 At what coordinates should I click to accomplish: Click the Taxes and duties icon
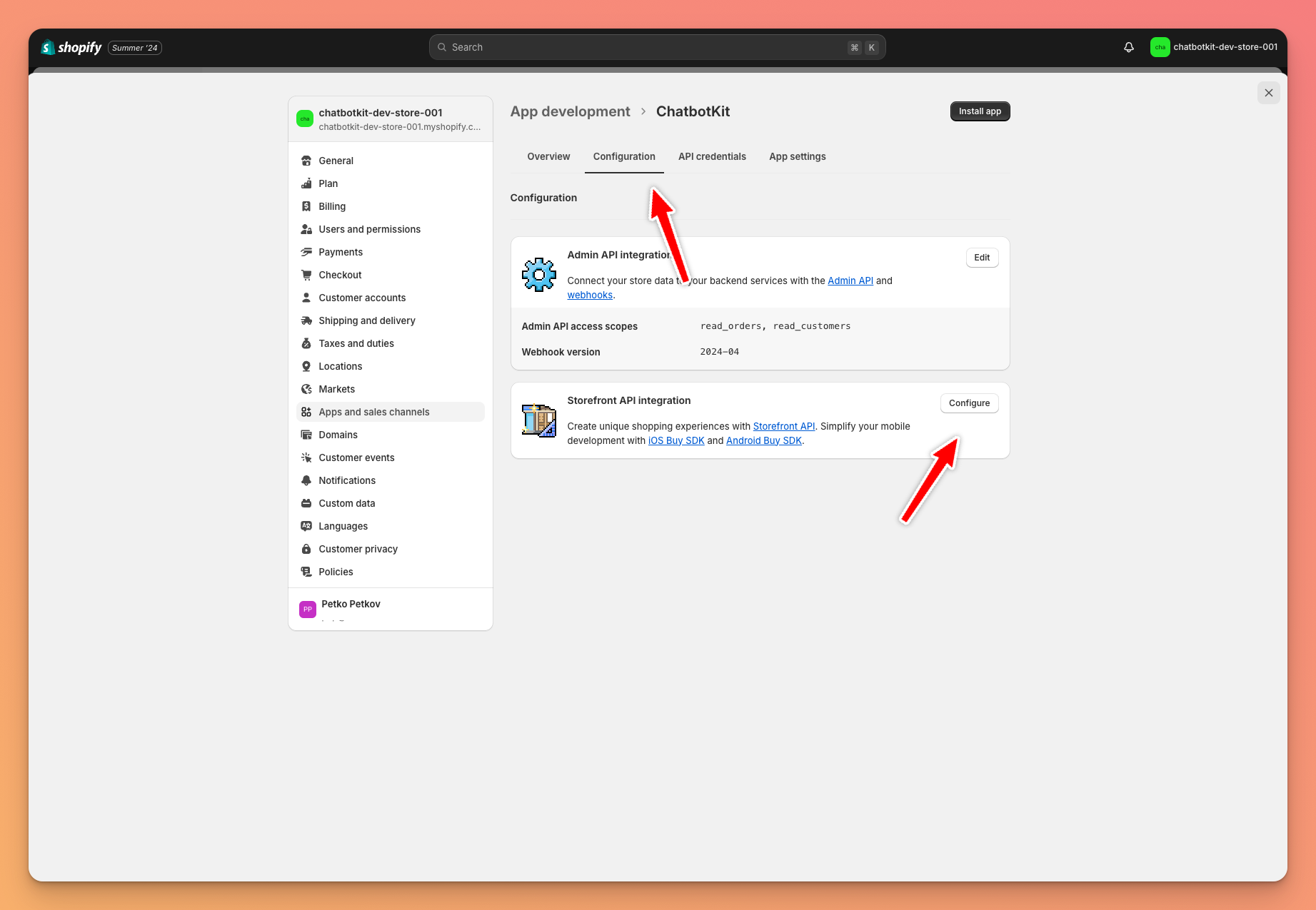point(306,343)
